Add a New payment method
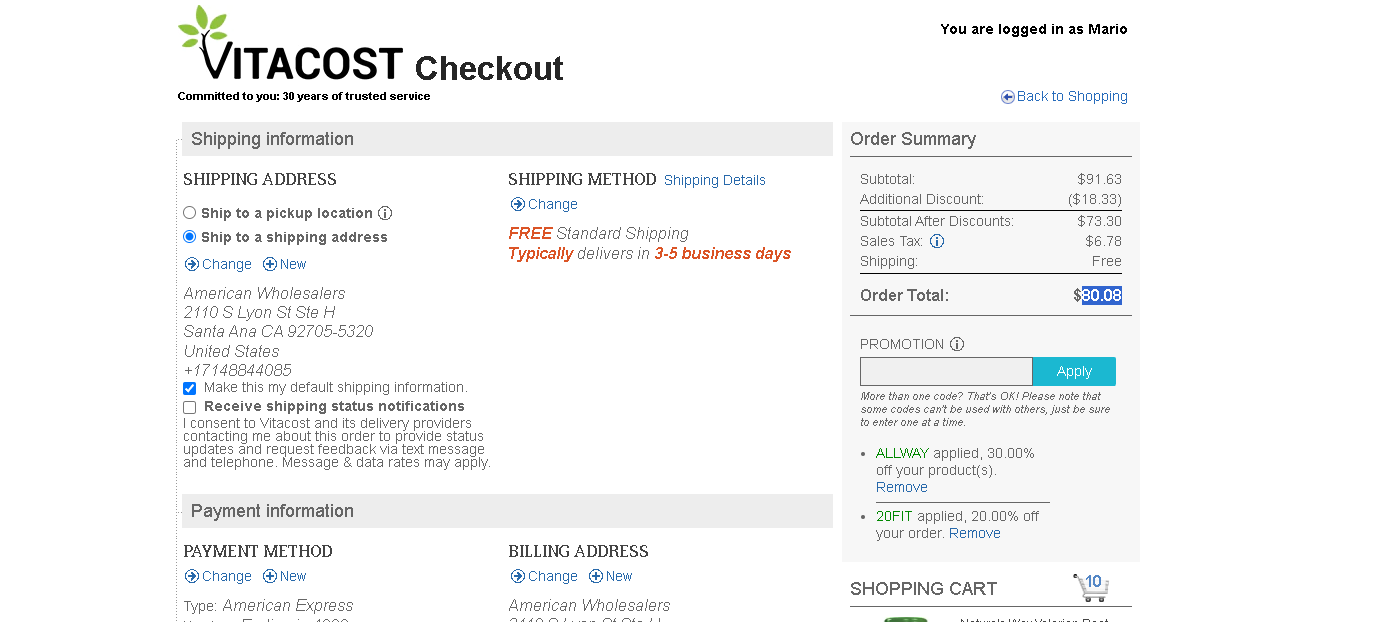The height and width of the screenshot is (622, 1374). (x=293, y=576)
